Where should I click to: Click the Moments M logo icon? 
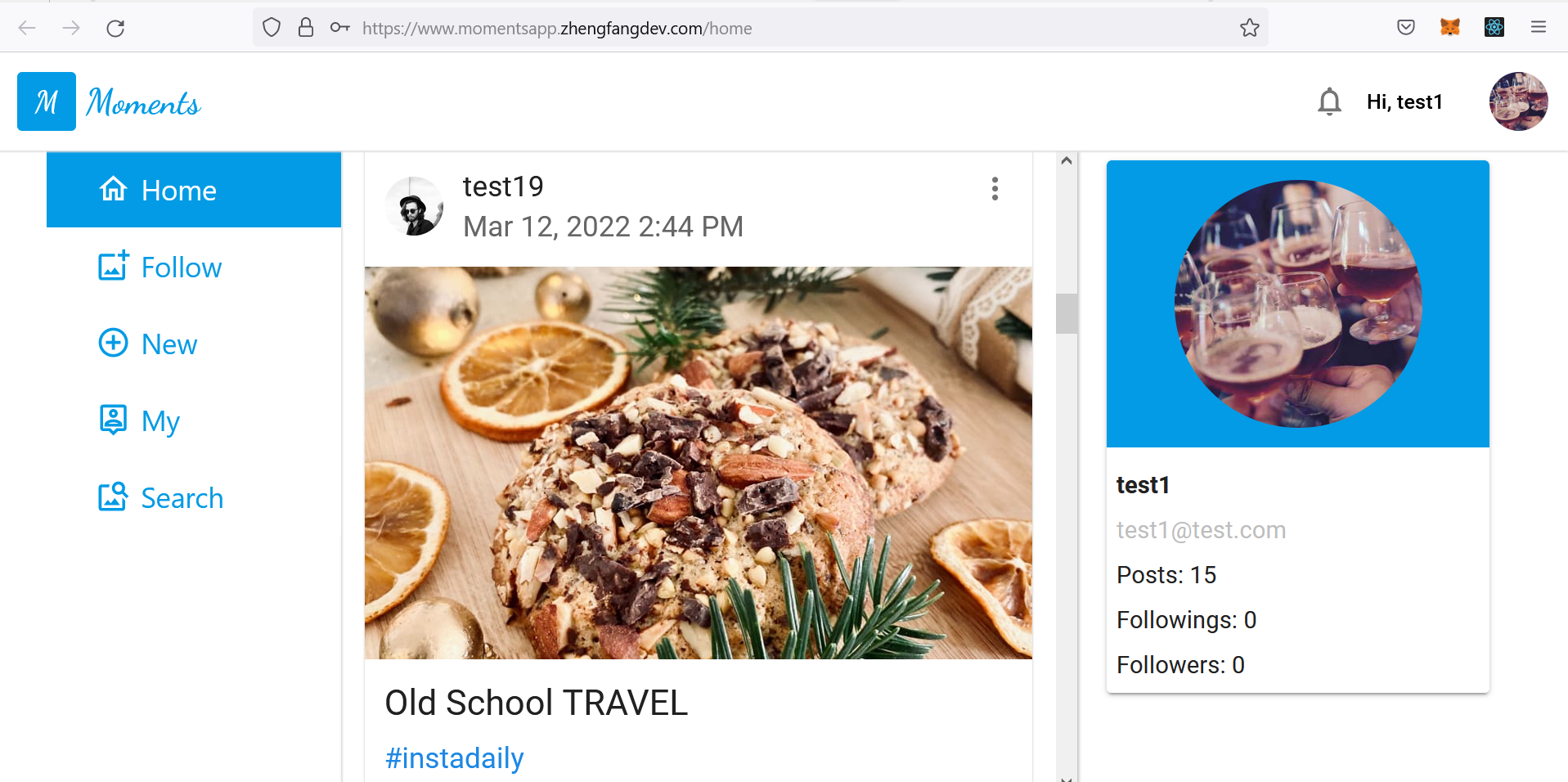(x=47, y=101)
